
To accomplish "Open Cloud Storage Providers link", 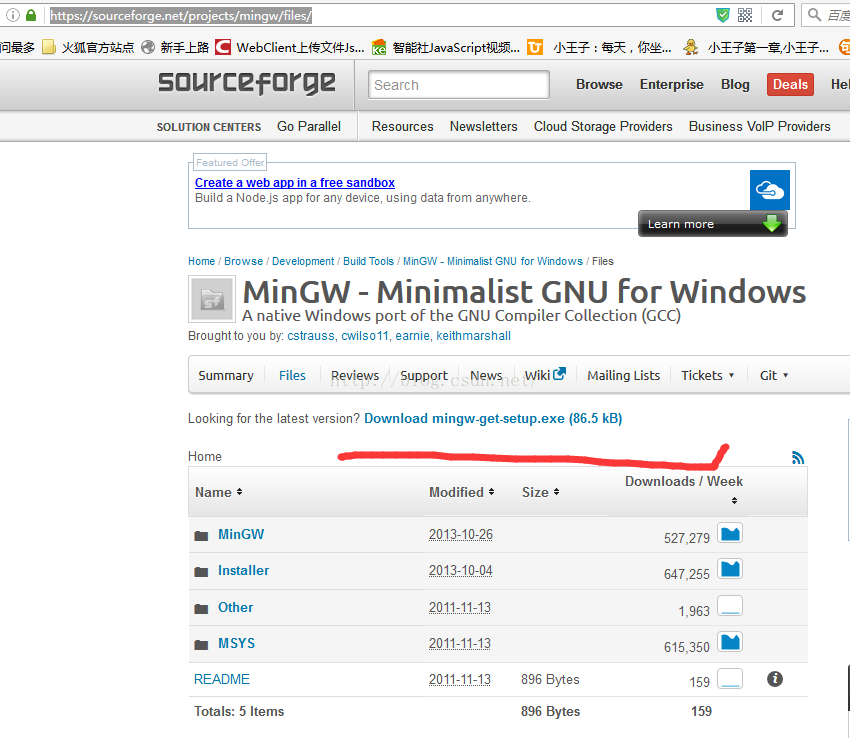I will 603,126.
